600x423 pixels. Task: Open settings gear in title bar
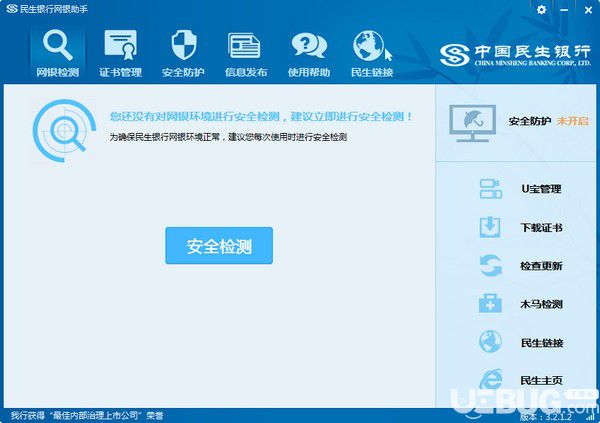coord(541,10)
